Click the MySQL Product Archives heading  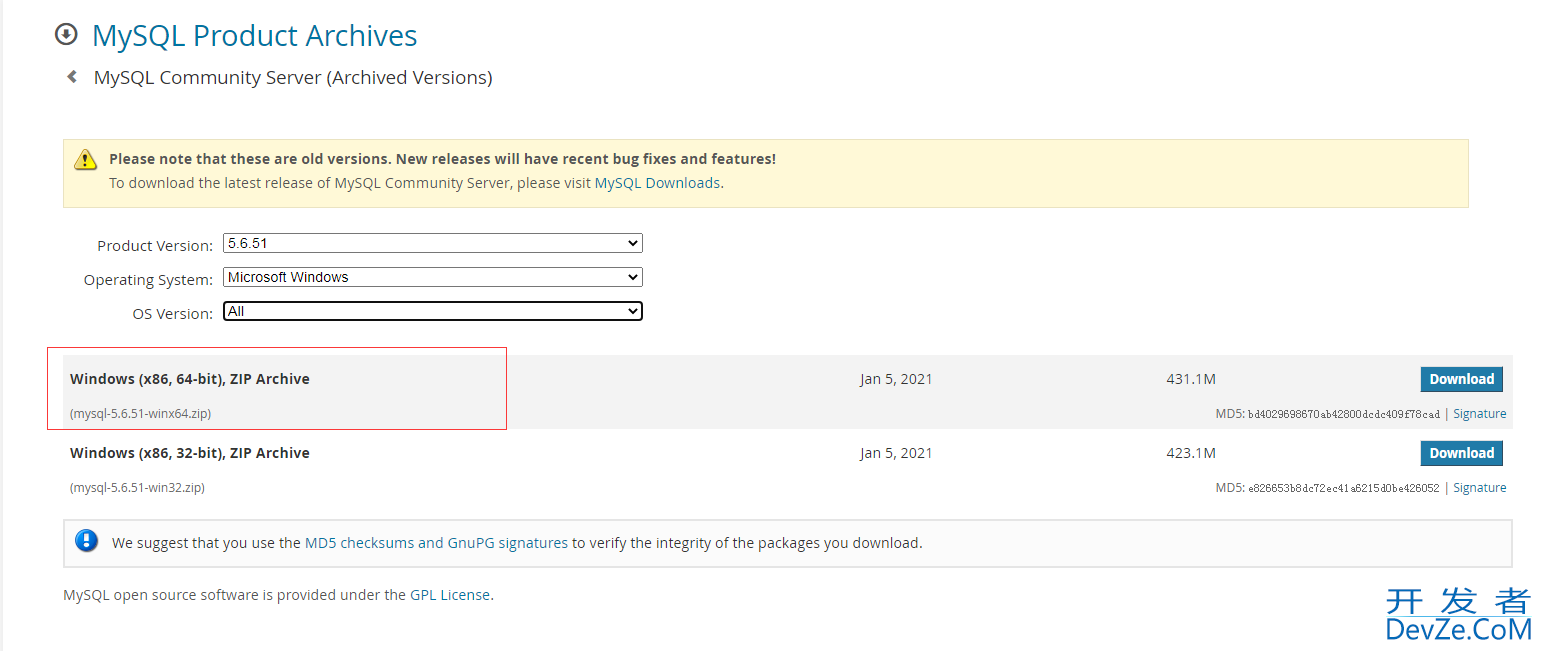click(x=255, y=36)
